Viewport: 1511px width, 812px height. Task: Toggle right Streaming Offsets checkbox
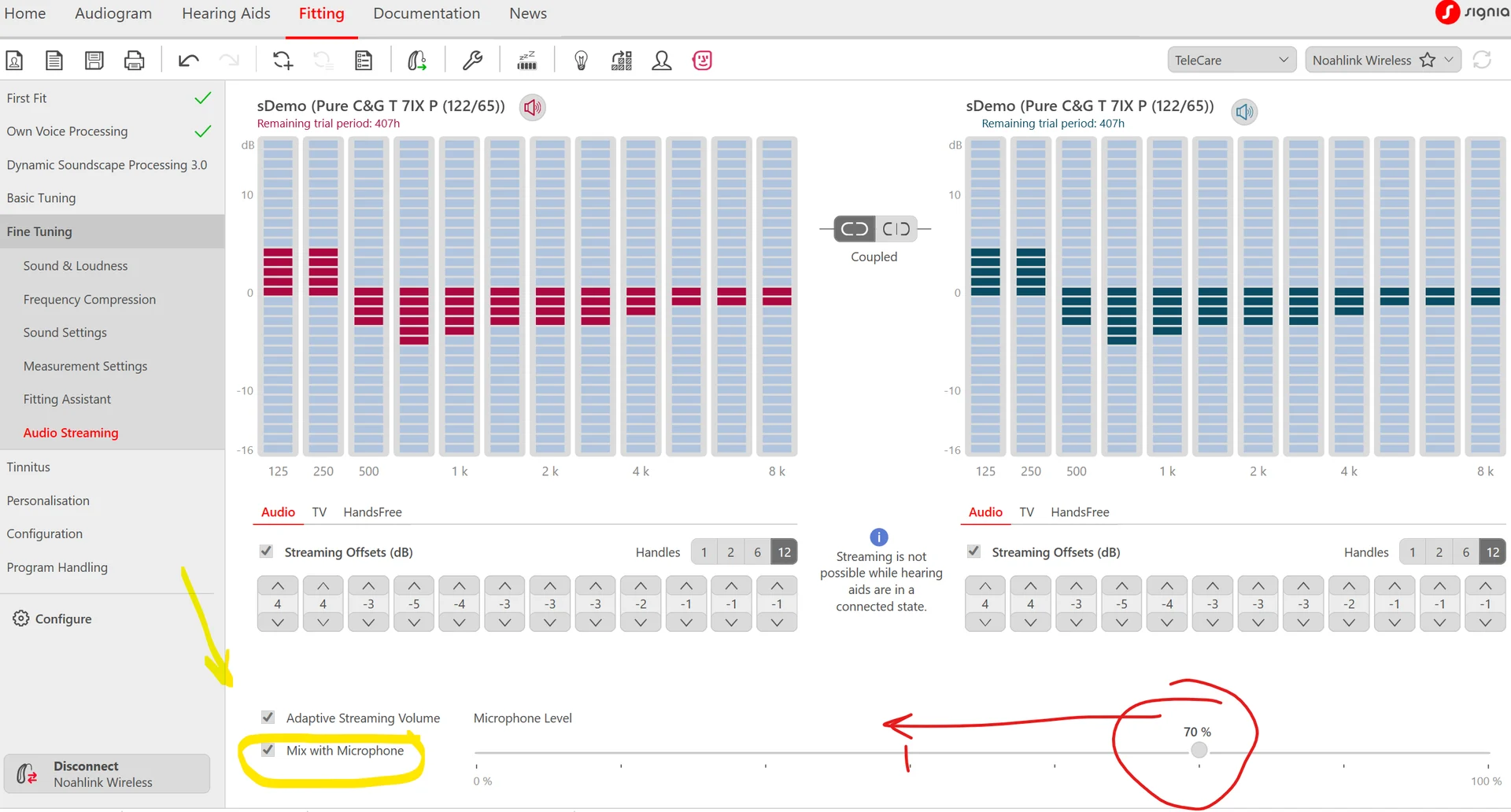pyautogui.click(x=974, y=552)
